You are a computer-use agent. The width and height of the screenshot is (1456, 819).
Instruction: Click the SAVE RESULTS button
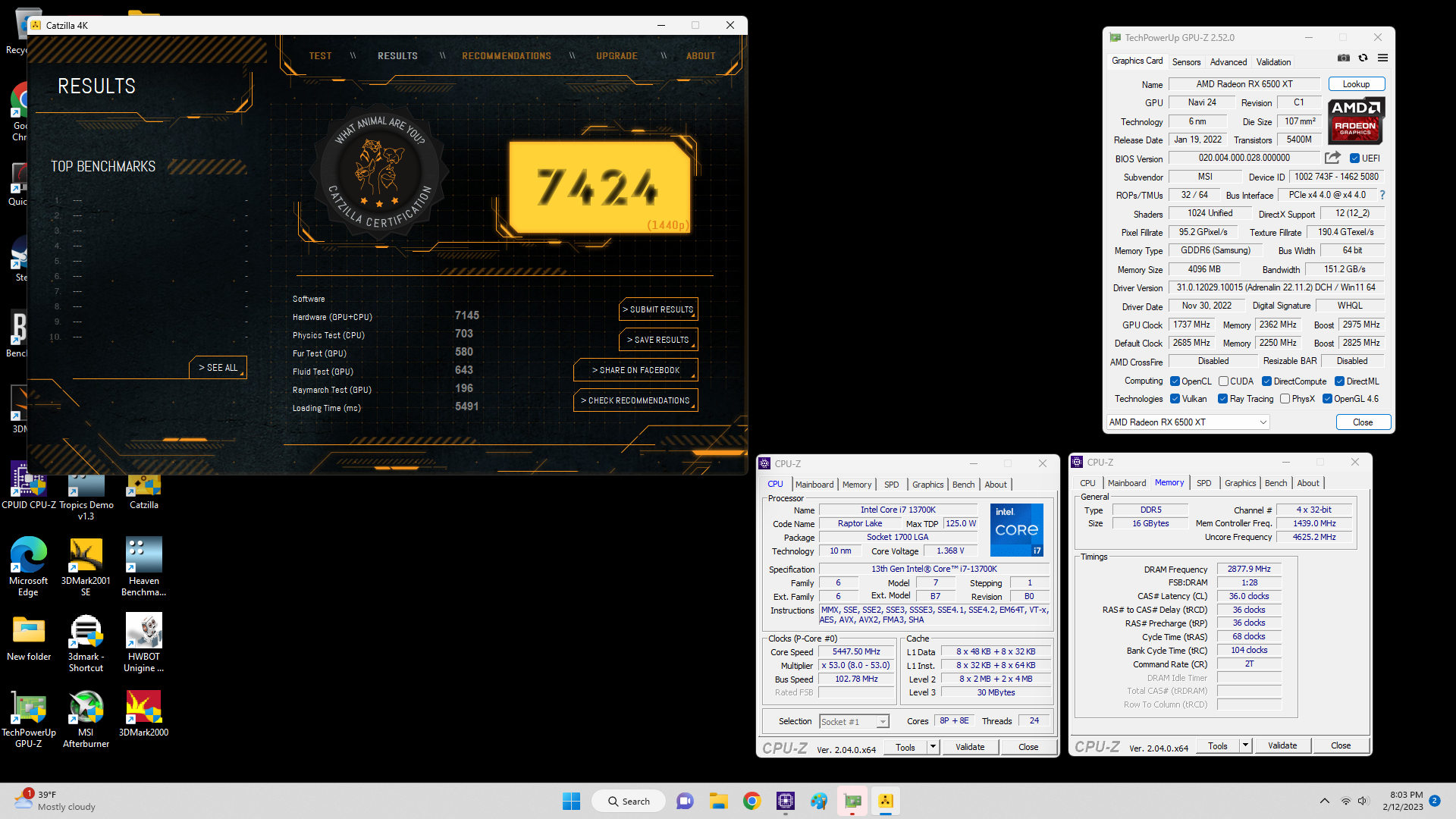click(x=658, y=340)
